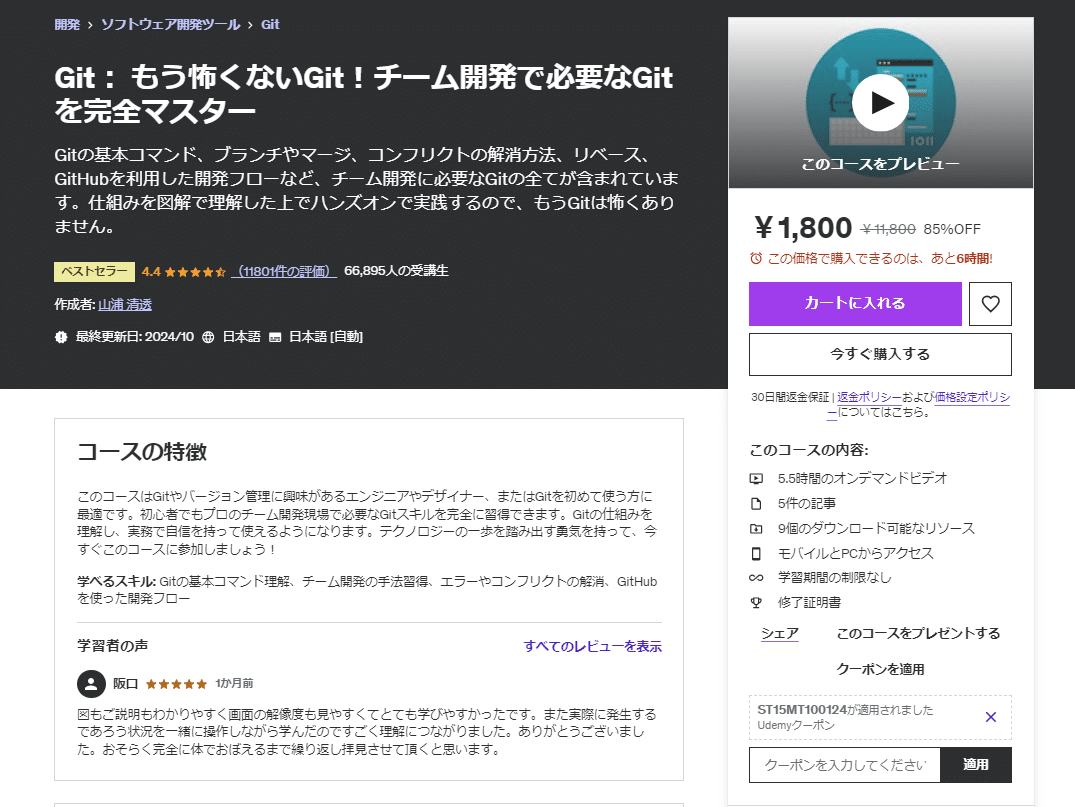
Task: Open the 価格設定ポリシー link
Action: click(972, 397)
